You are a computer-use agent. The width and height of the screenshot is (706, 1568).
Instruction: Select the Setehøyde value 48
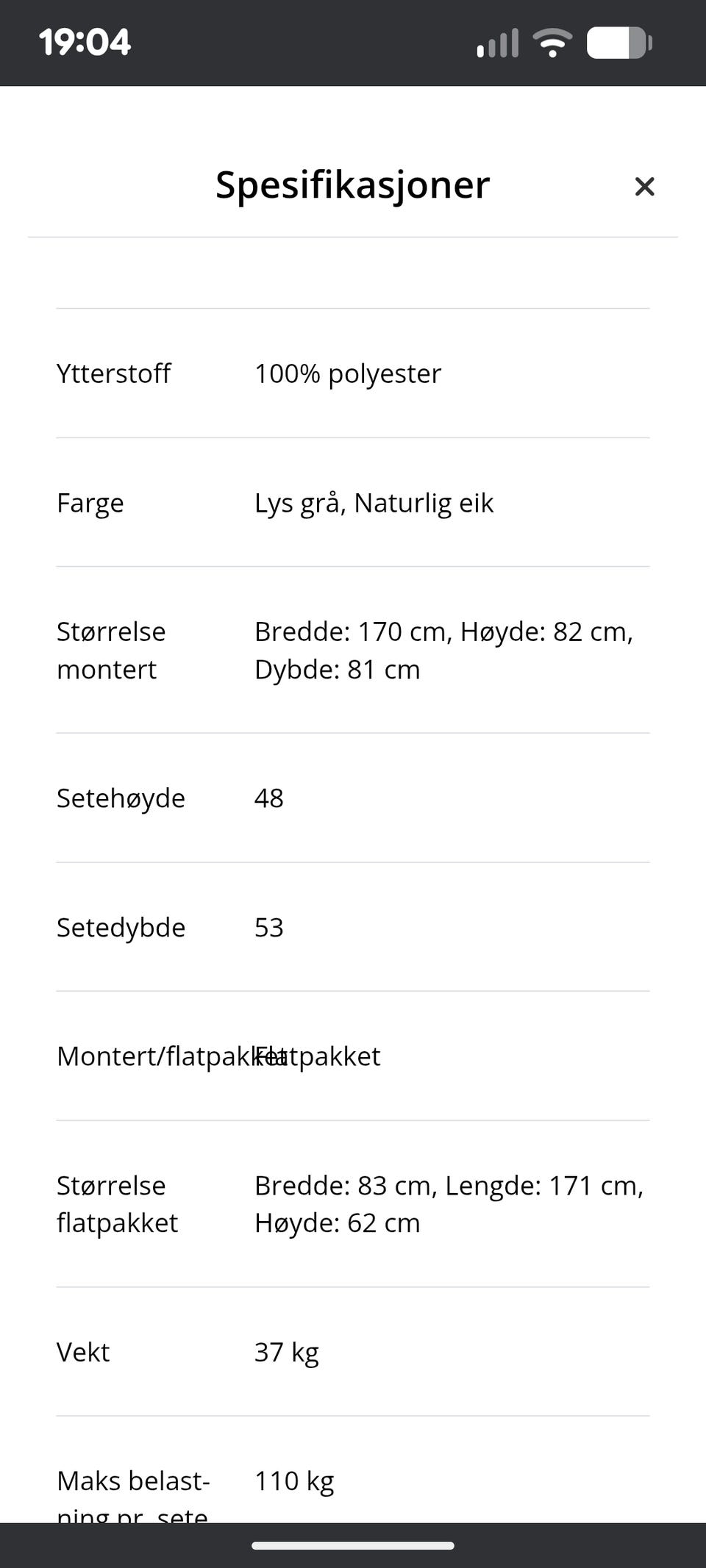(268, 798)
